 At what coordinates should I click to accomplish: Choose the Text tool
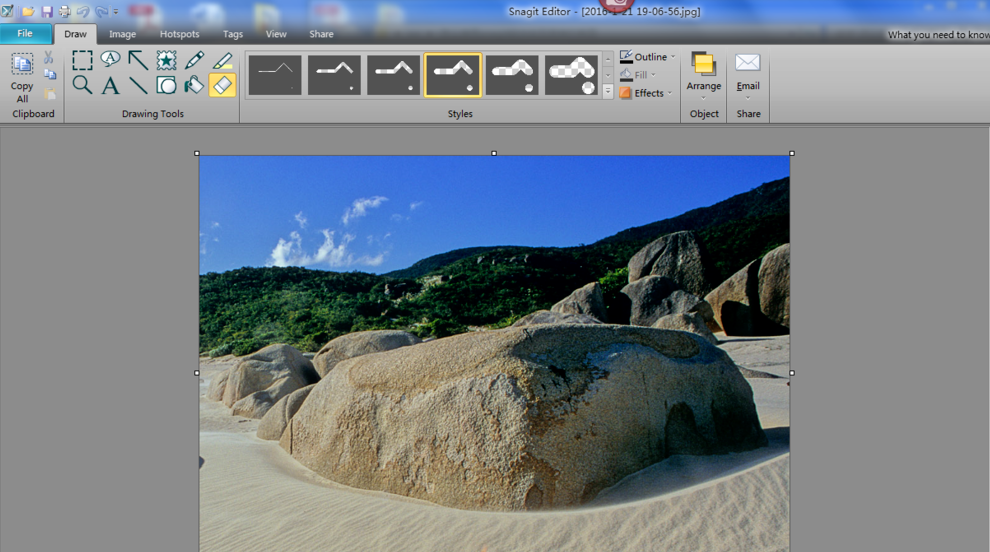point(110,86)
